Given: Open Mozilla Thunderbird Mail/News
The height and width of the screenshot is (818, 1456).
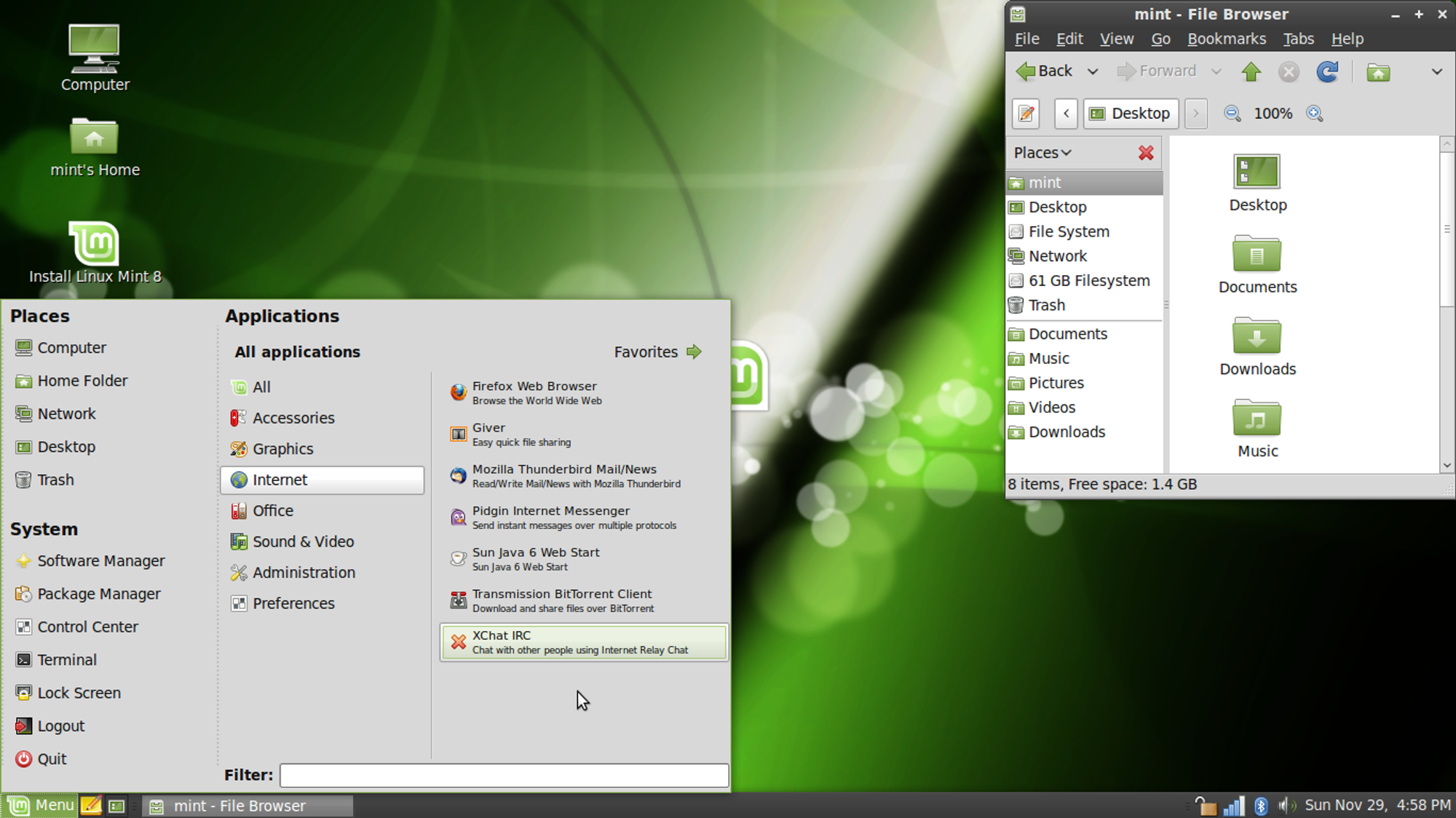Looking at the screenshot, I should click(x=584, y=476).
